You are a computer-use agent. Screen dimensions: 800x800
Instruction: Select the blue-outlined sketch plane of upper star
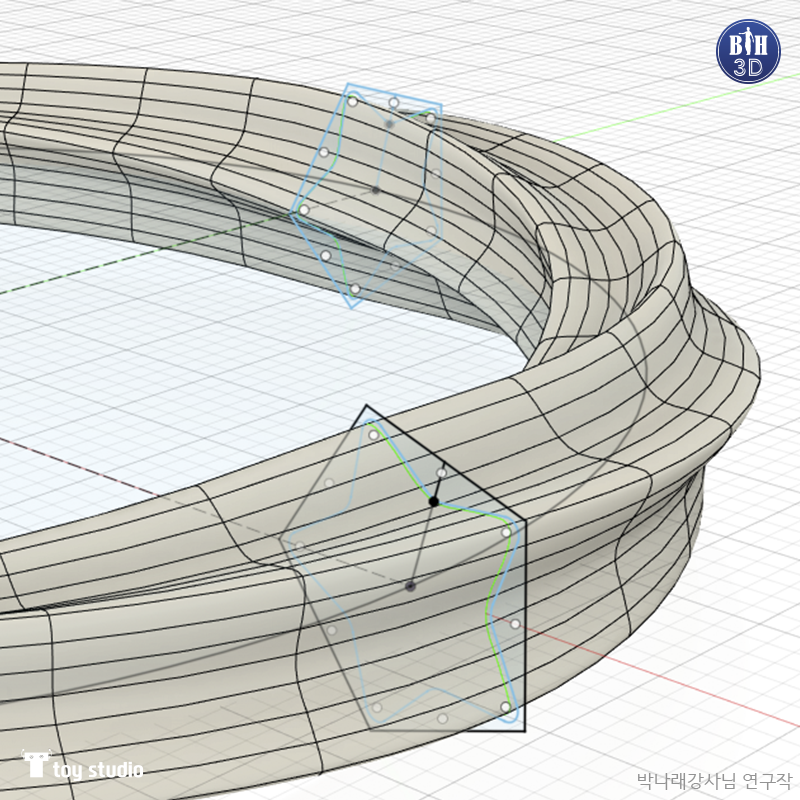pos(366,195)
